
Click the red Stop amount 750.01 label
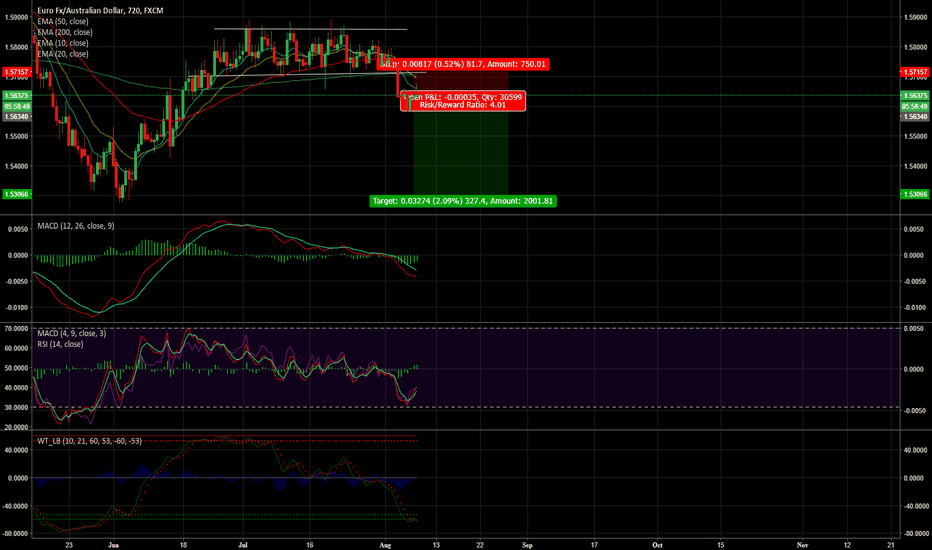[464, 64]
